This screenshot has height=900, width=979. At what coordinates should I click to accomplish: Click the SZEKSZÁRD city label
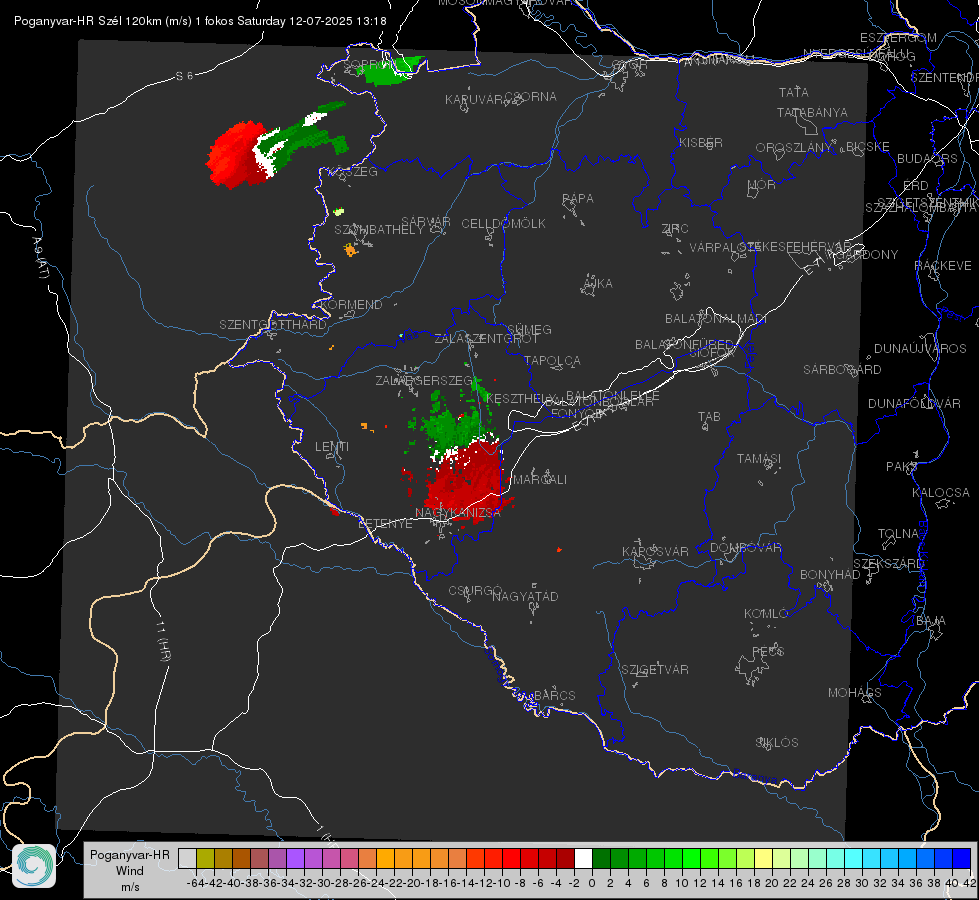coord(888,564)
